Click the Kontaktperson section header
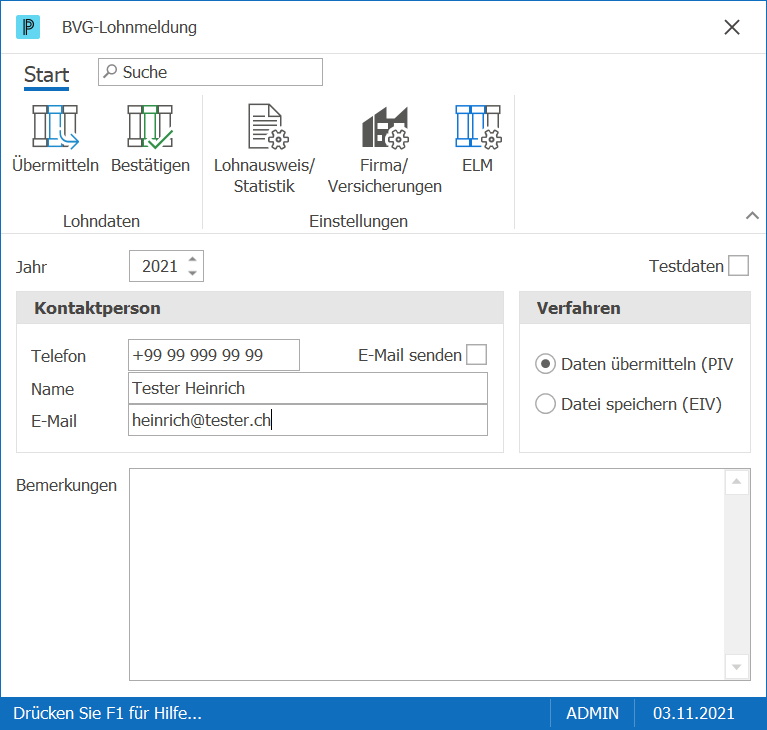The image size is (767, 730). [x=260, y=308]
